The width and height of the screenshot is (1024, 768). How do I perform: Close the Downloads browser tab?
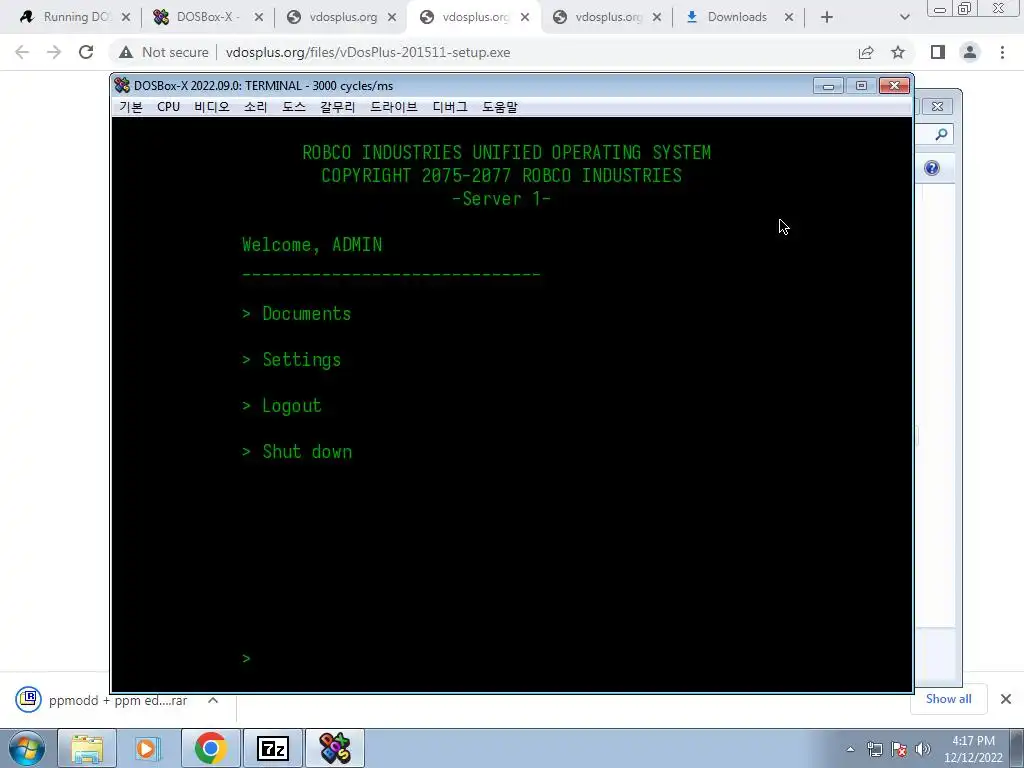click(x=789, y=18)
